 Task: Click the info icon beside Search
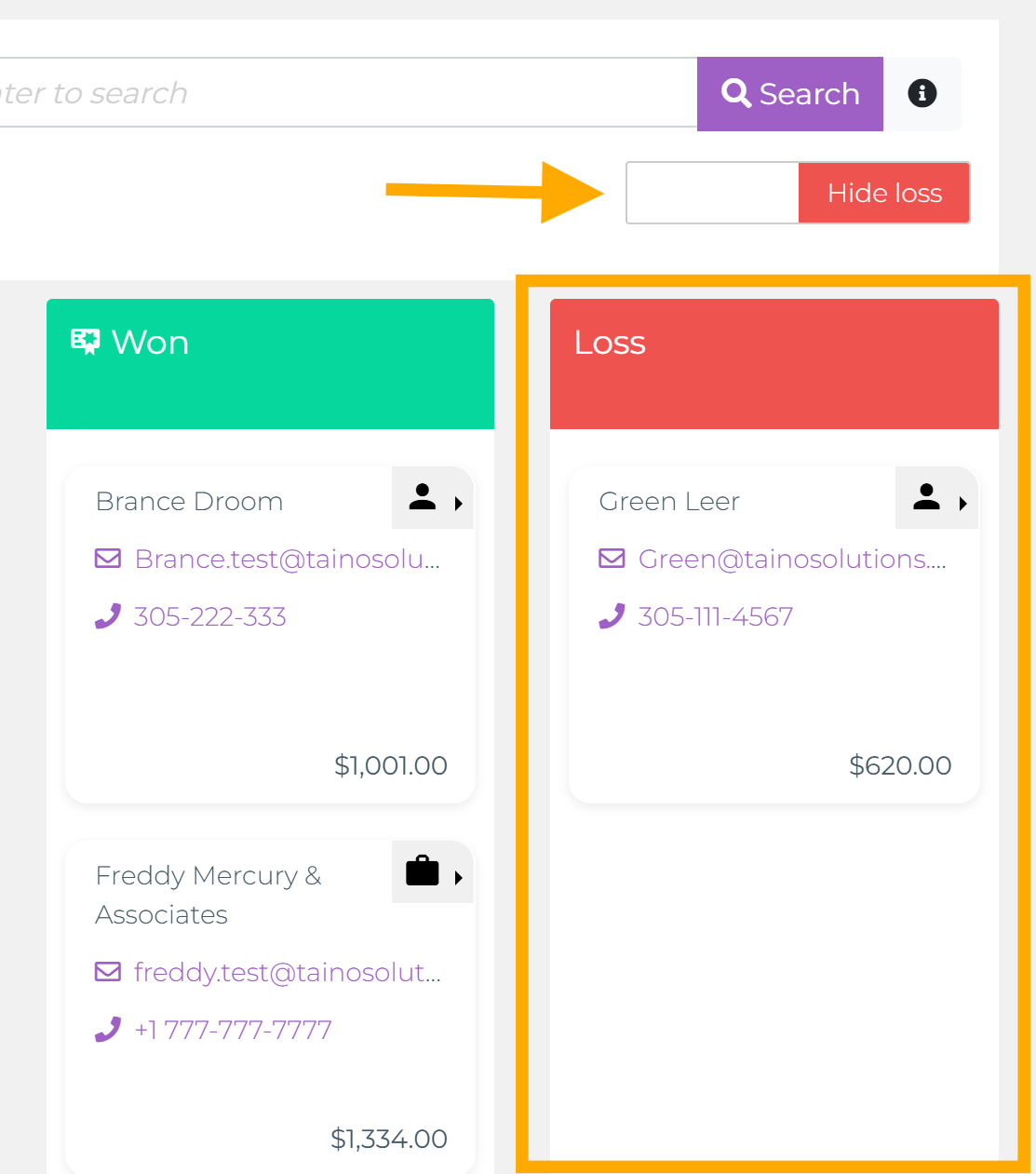(x=922, y=93)
